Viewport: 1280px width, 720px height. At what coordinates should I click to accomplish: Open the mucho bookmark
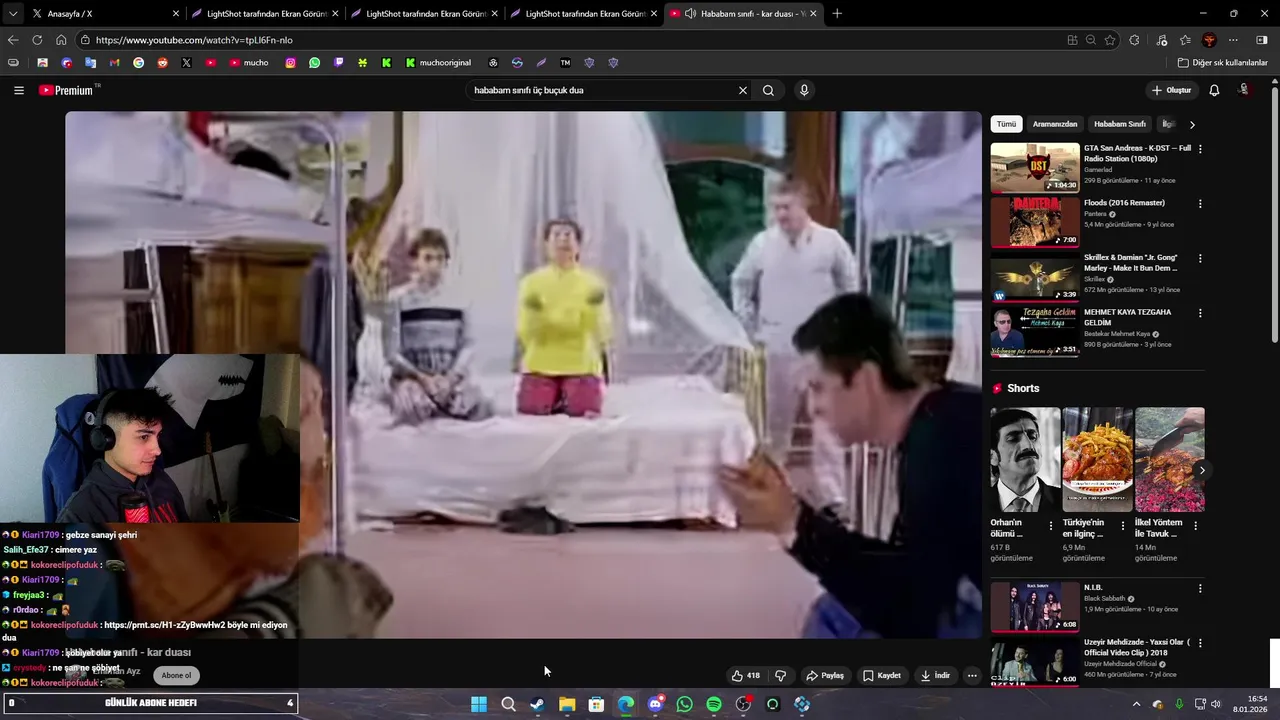pyautogui.click(x=249, y=63)
